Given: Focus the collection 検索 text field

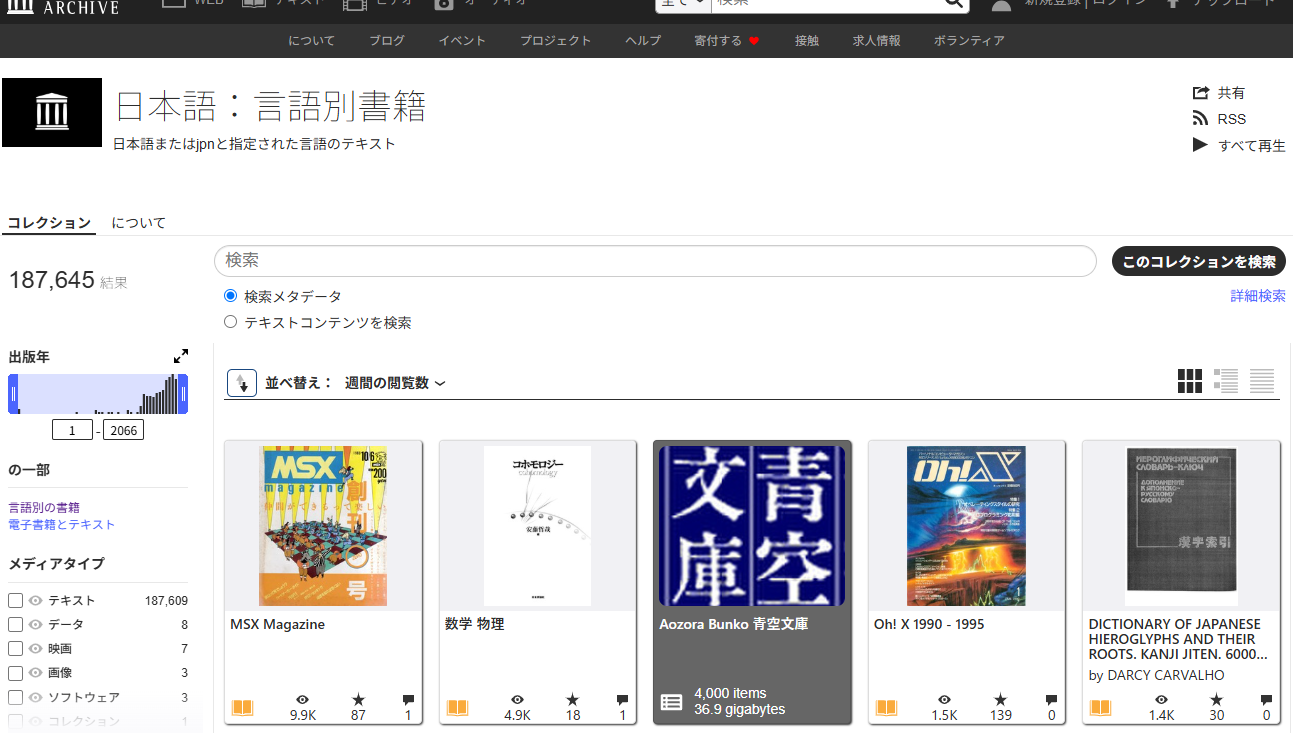Looking at the screenshot, I should (655, 261).
